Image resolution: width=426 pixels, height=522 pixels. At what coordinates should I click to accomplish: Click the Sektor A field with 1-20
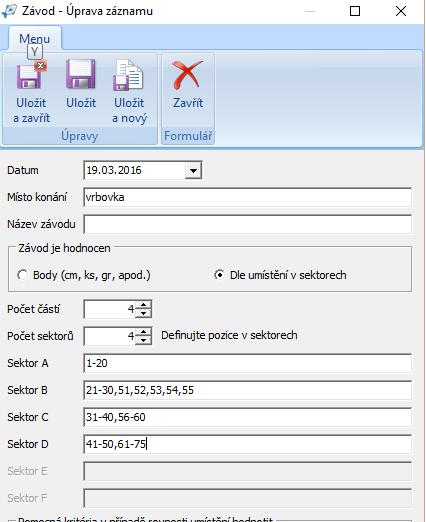click(248, 363)
